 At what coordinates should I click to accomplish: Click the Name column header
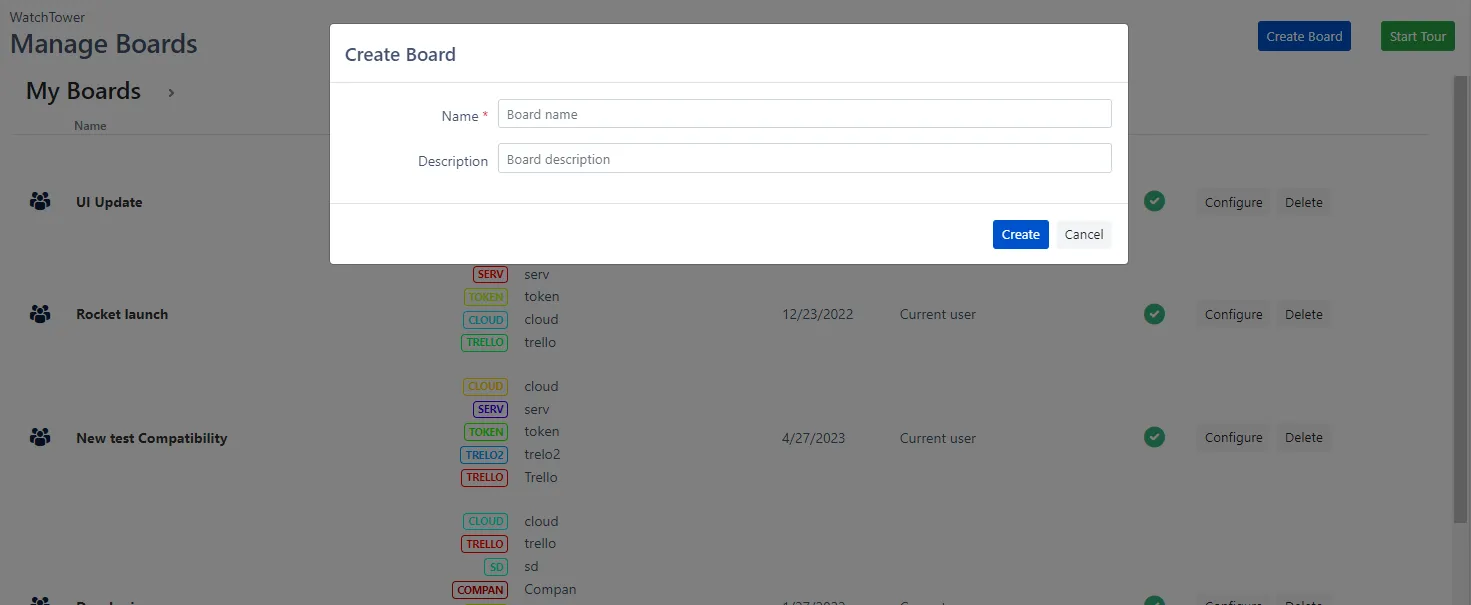pos(90,126)
